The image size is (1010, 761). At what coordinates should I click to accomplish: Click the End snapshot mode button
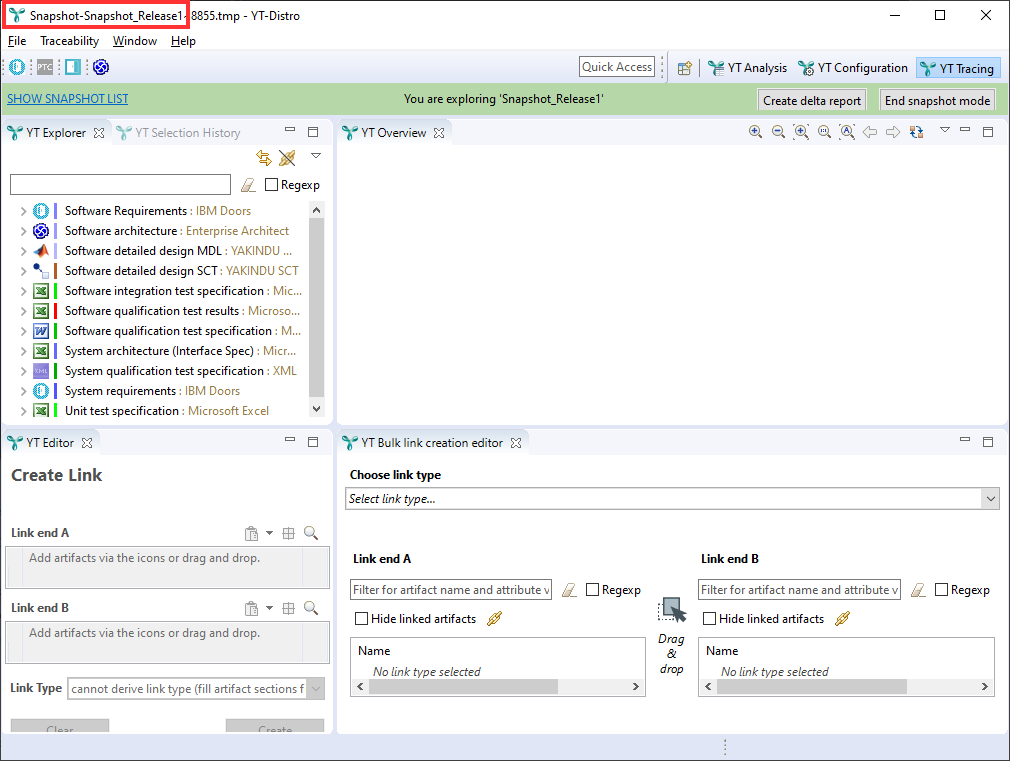point(937,101)
